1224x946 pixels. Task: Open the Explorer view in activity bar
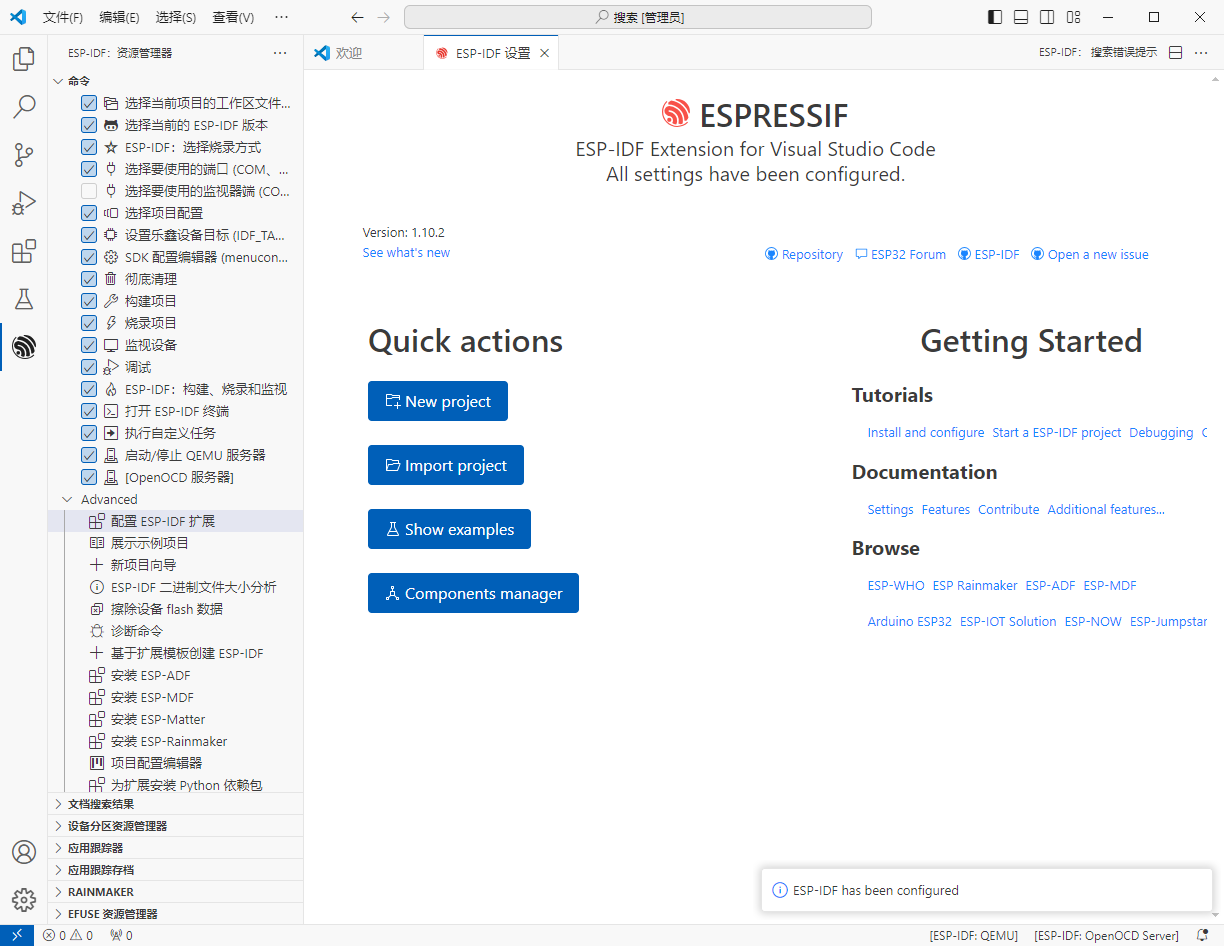(24, 59)
